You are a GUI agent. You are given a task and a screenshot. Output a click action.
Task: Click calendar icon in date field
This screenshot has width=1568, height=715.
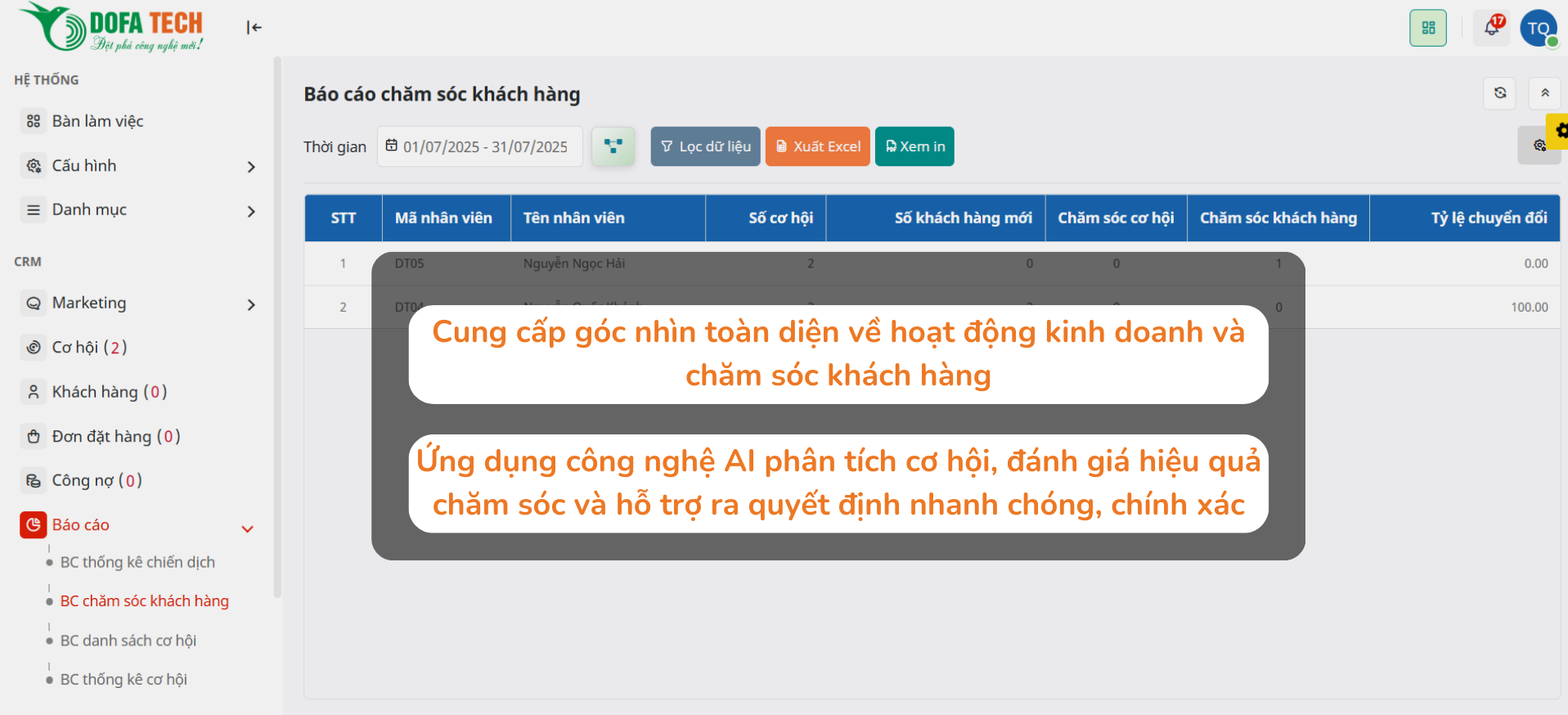click(392, 146)
